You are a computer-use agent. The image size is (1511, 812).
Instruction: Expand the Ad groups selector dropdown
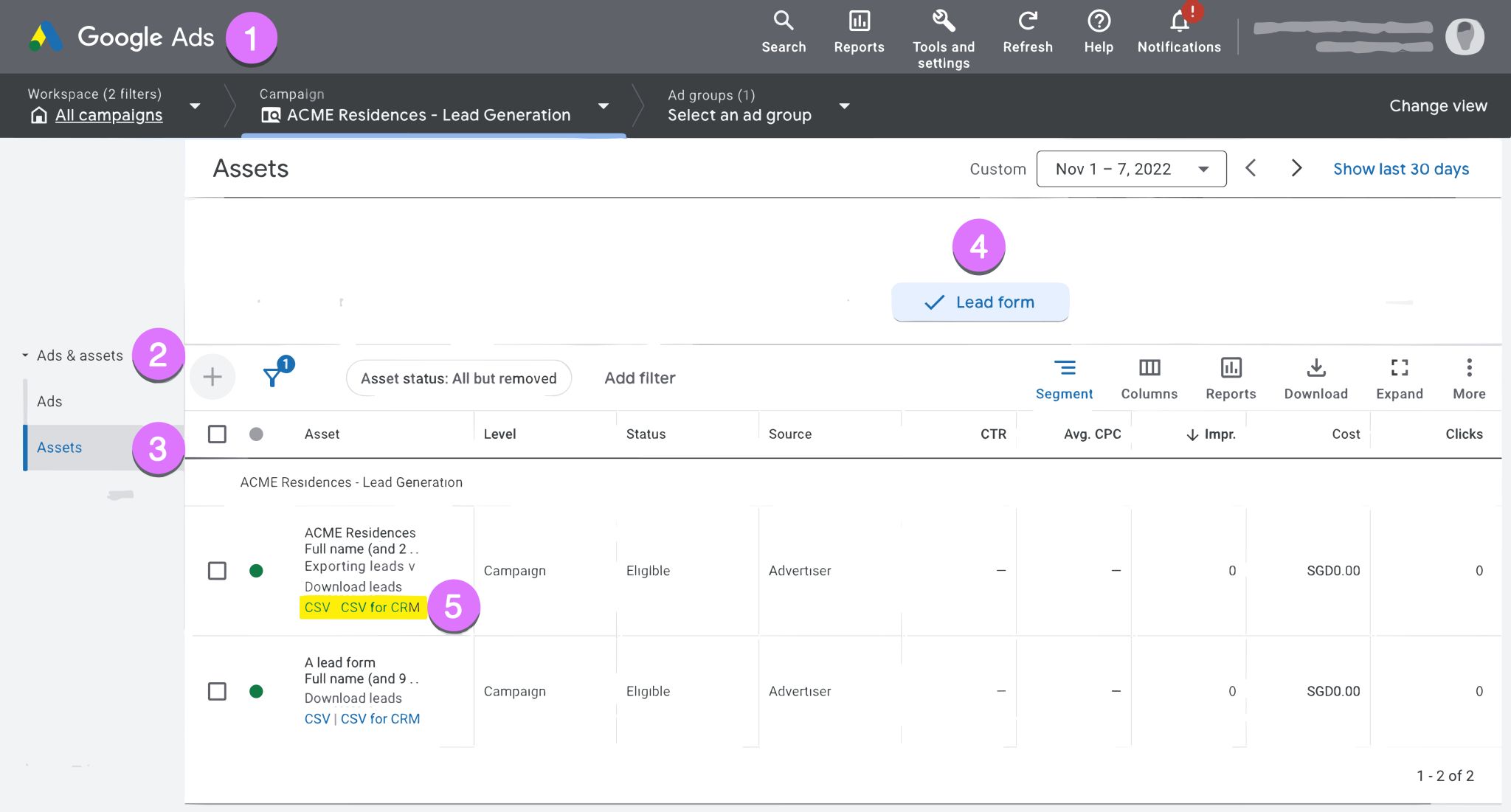click(x=845, y=106)
